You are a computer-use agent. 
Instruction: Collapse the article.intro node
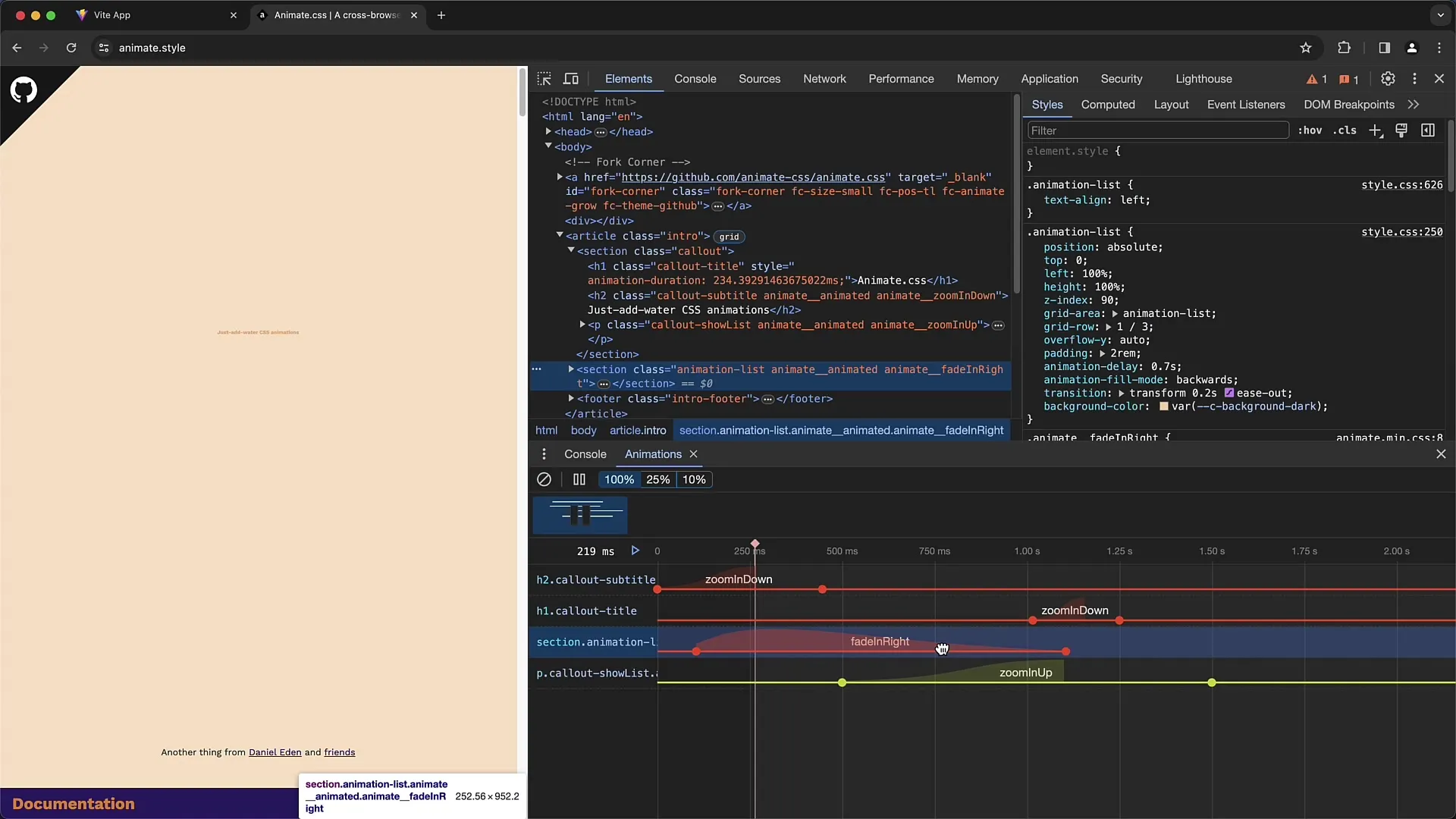pyautogui.click(x=560, y=235)
